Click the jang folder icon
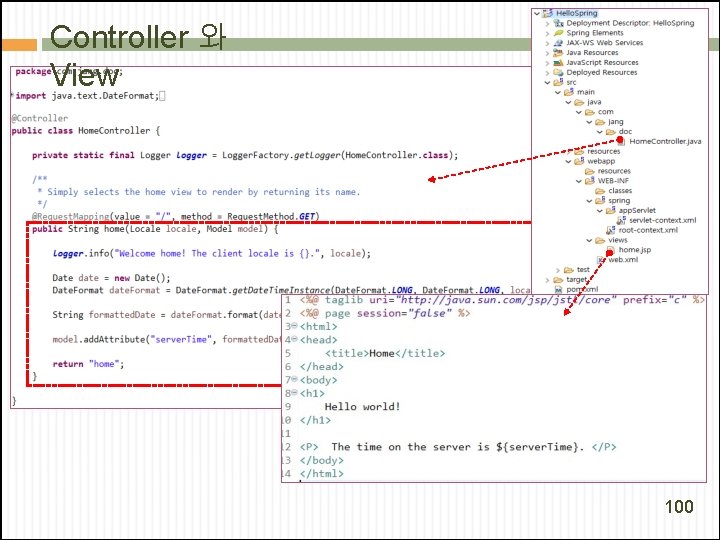Viewport: 720px width, 540px height. (x=600, y=122)
